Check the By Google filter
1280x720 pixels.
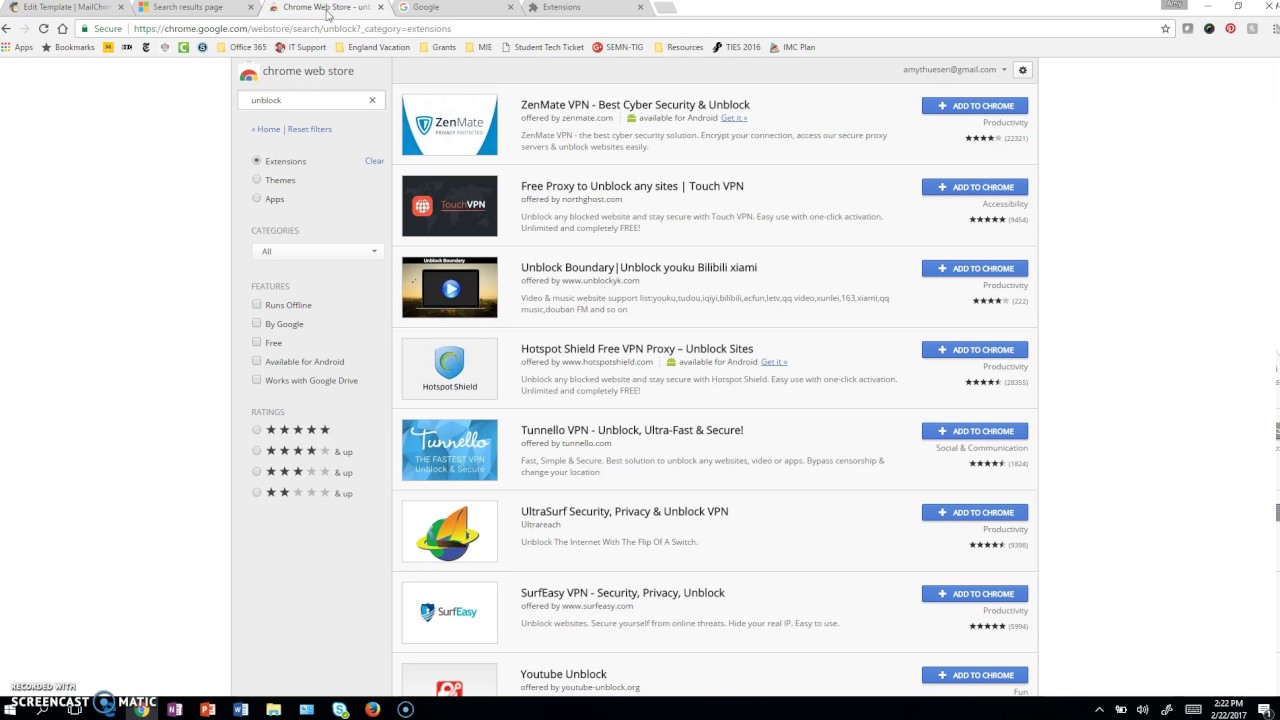(257, 323)
